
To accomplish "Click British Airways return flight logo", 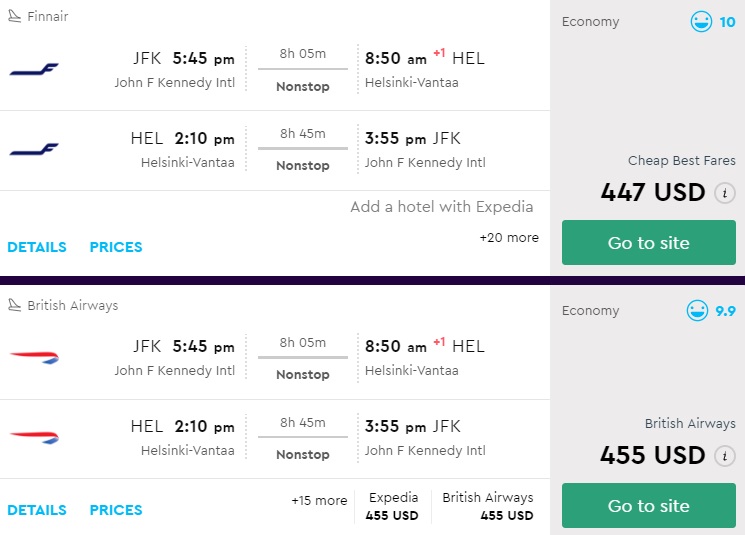I will [x=34, y=437].
